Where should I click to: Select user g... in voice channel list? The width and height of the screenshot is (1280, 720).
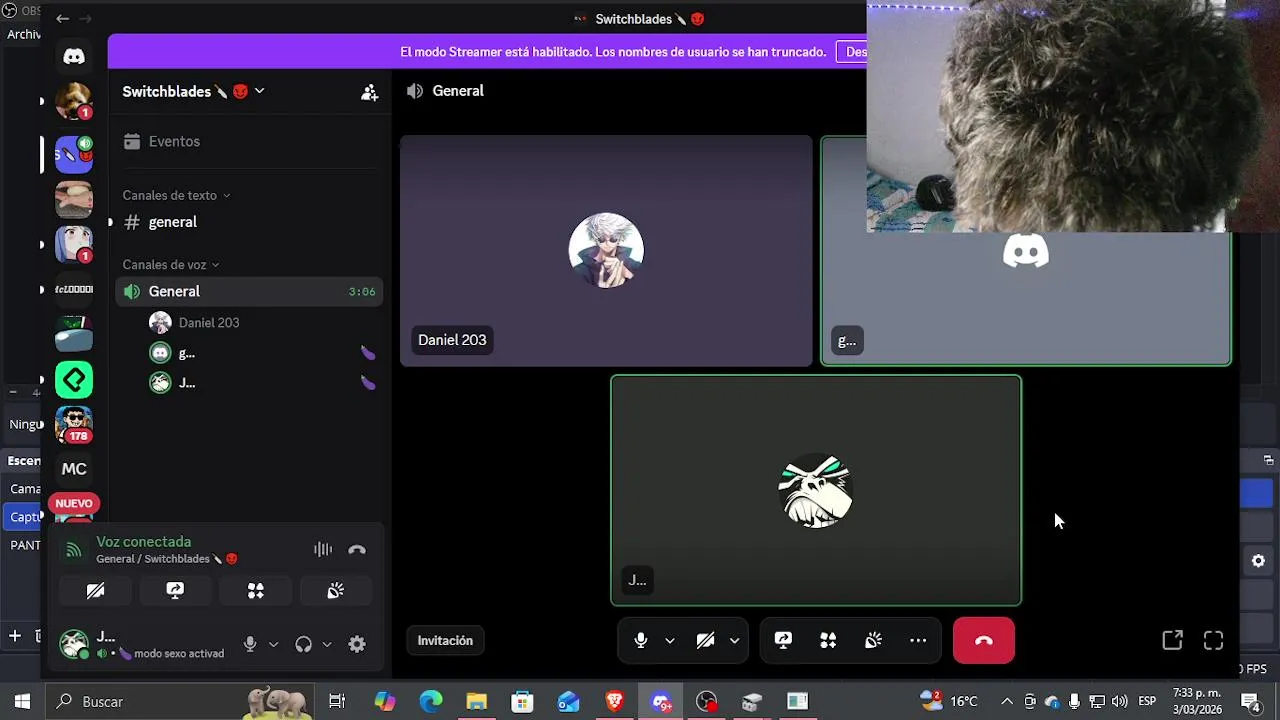(x=262, y=353)
